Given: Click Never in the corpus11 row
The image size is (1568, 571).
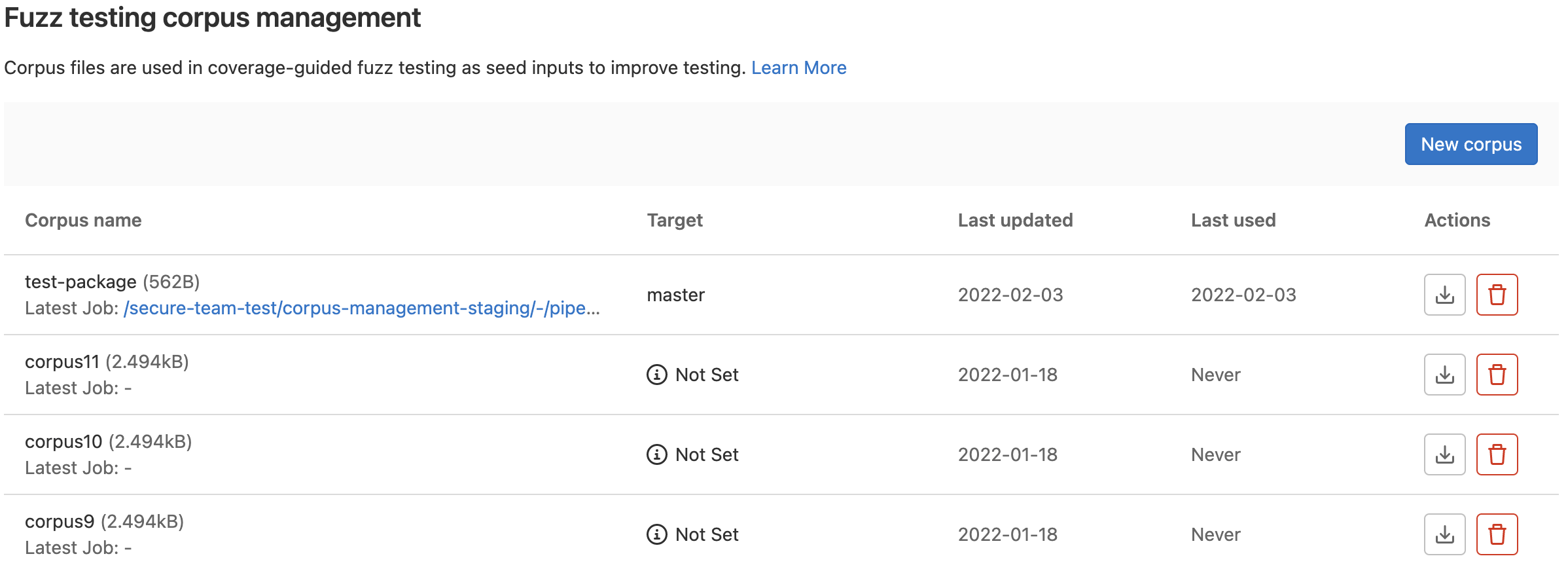Looking at the screenshot, I should pos(1216,375).
